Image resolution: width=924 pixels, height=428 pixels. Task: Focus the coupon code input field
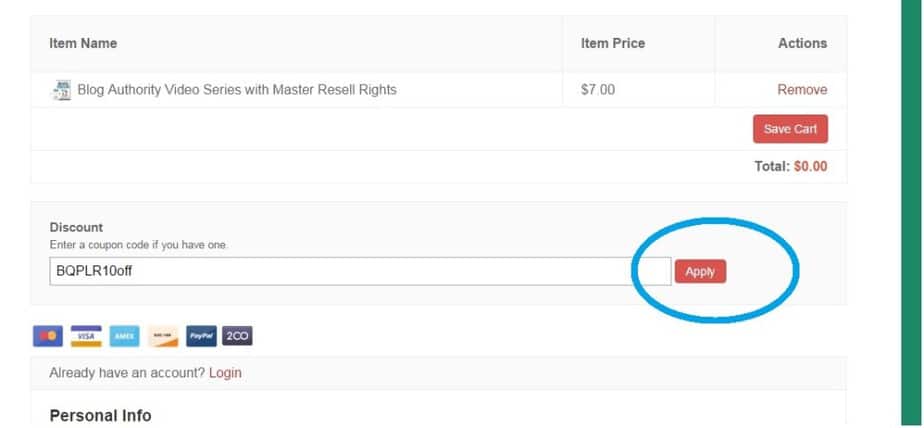pyautogui.click(x=360, y=271)
